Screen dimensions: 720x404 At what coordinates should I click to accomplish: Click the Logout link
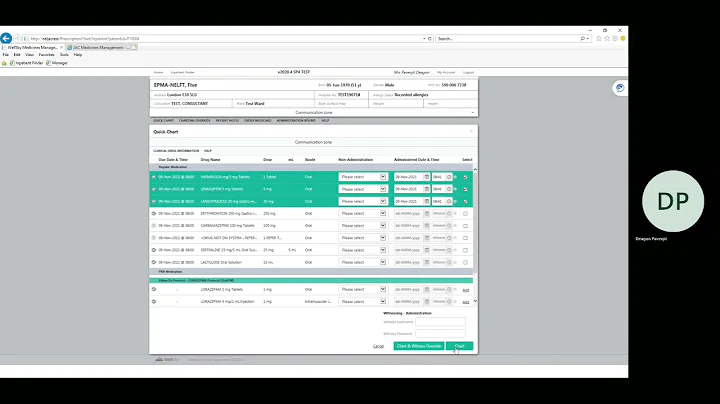(x=468, y=73)
